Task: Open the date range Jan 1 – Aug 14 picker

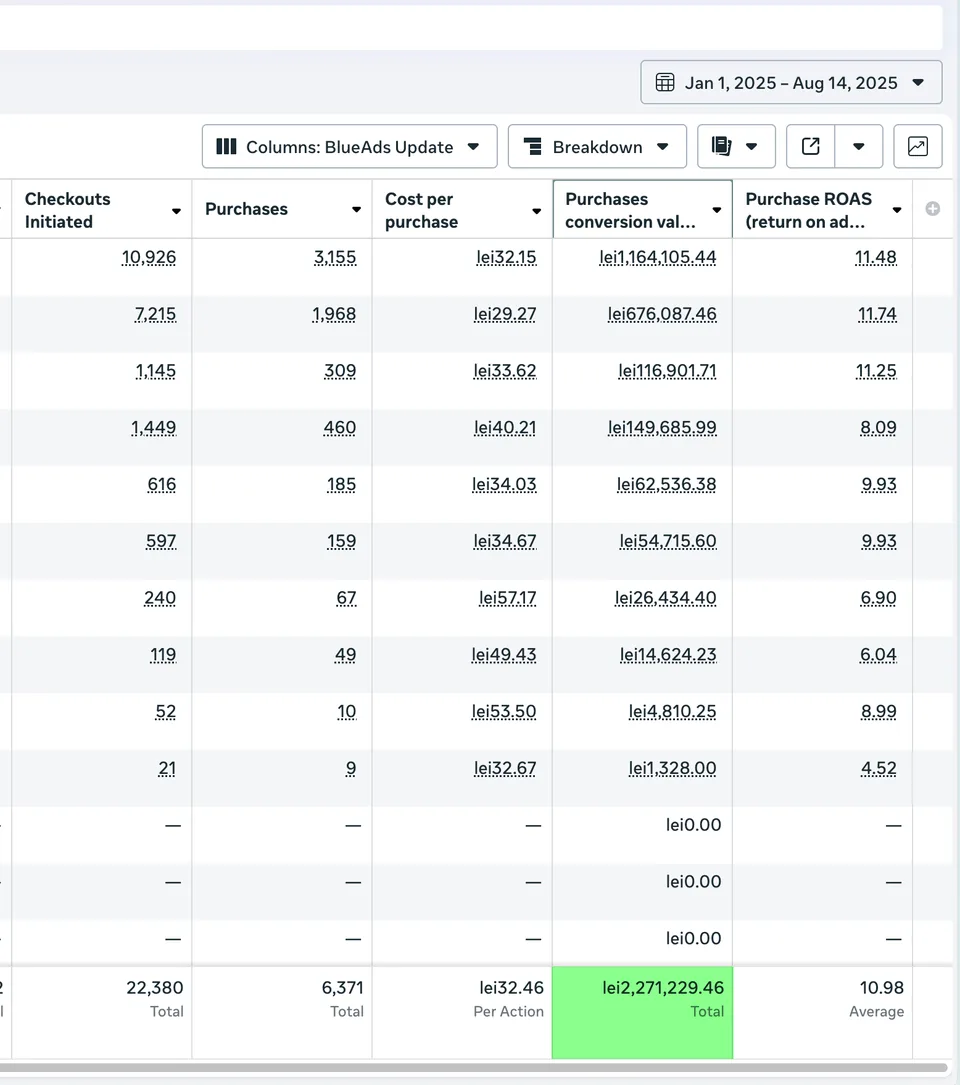Action: (791, 82)
